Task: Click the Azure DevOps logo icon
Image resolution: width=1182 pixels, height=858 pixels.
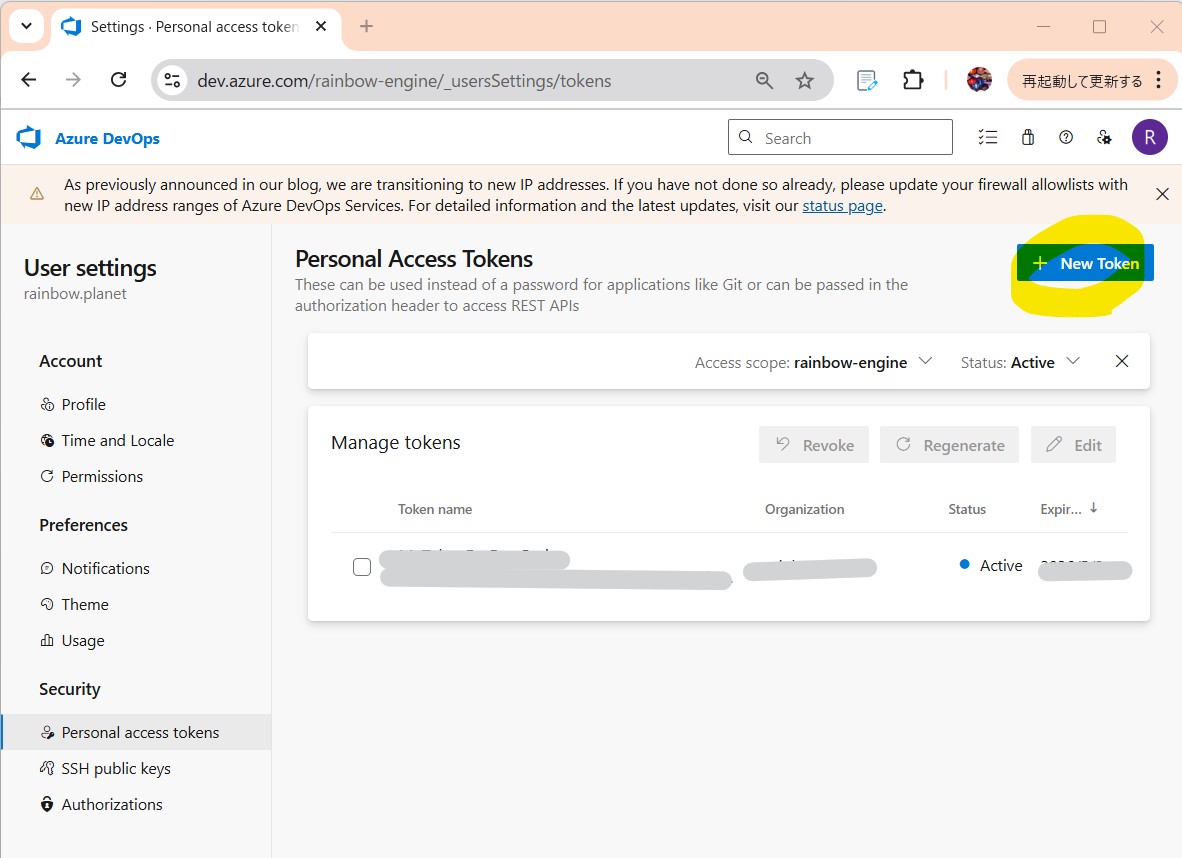Action: (29, 138)
